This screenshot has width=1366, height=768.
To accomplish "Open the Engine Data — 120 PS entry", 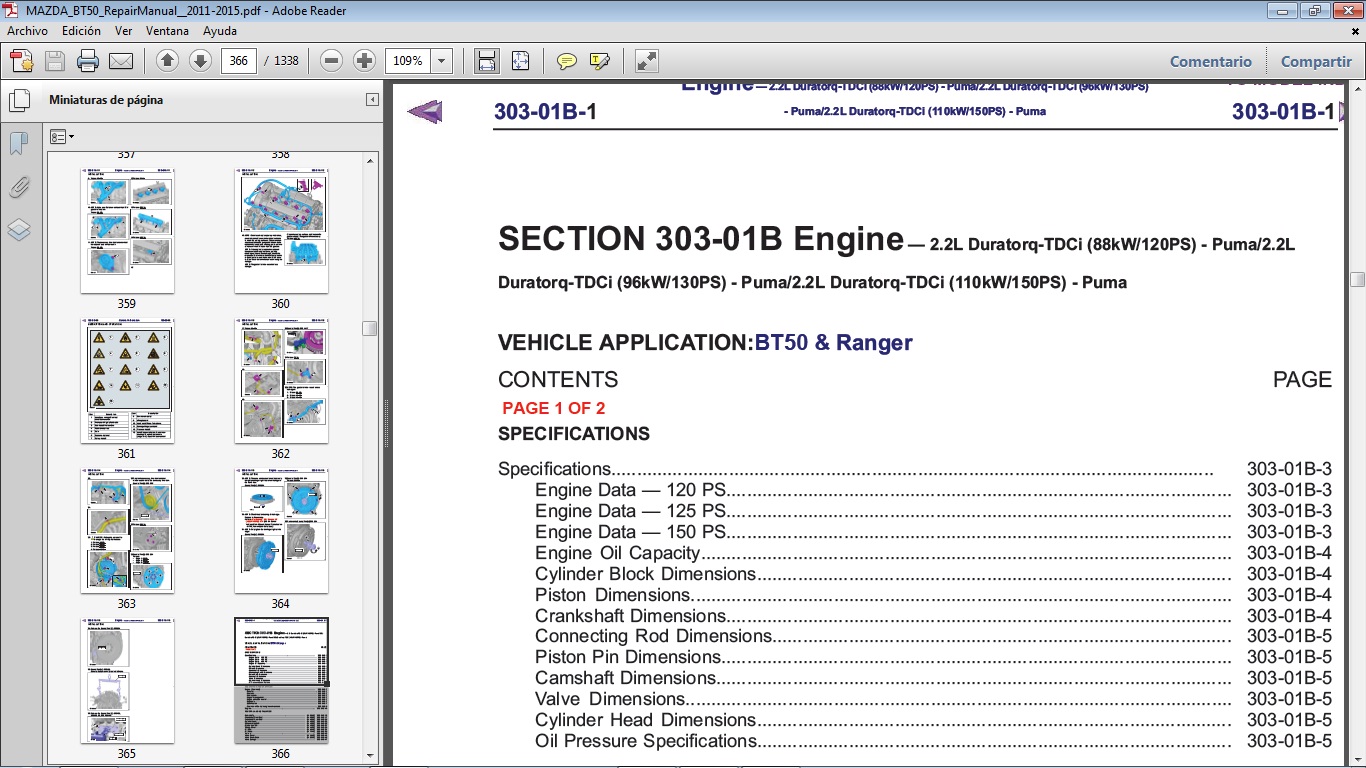I will pyautogui.click(x=933, y=490).
